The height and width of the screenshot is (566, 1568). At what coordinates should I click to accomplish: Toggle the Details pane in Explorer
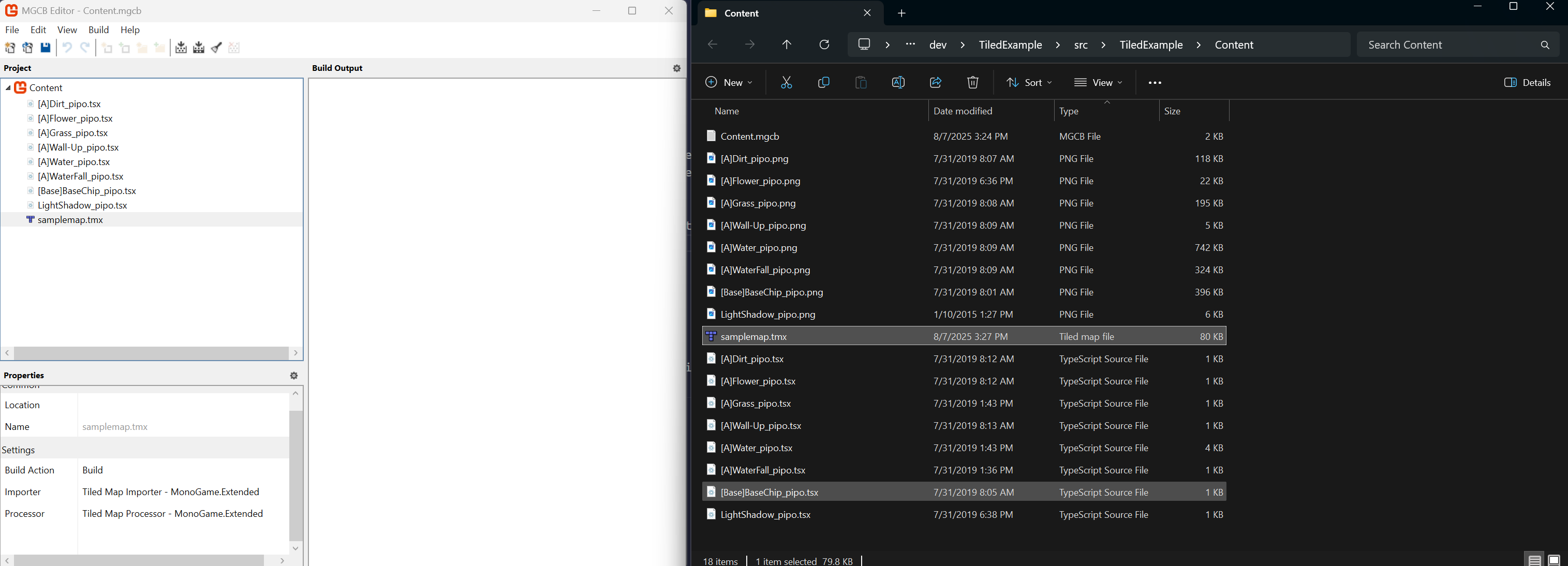click(x=1527, y=82)
